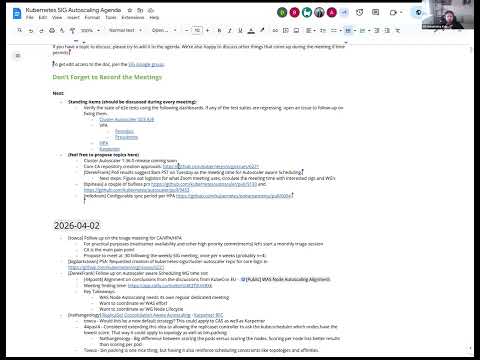Open the checklist dropdown

(336, 30)
